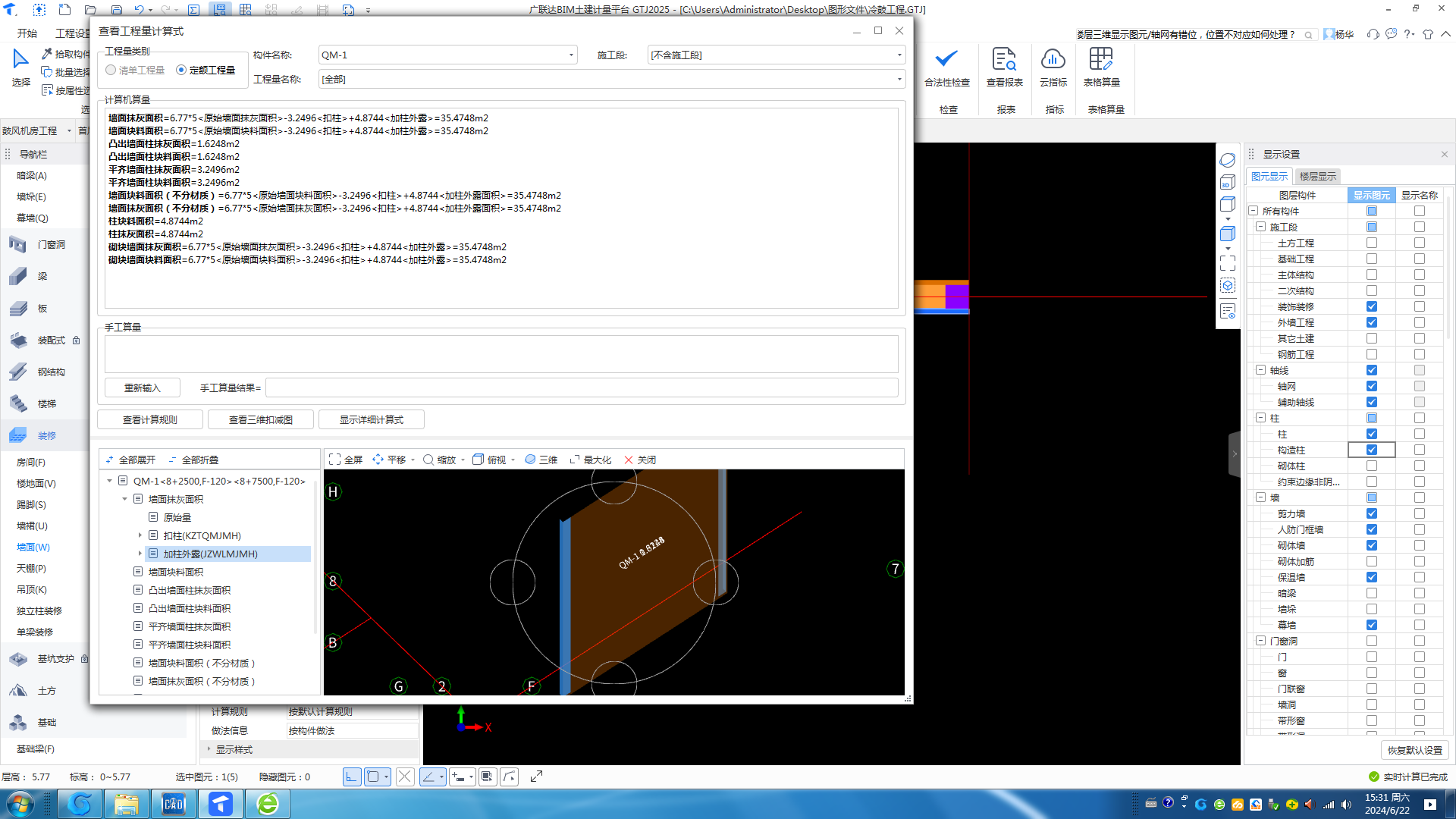Click the 合法性检查 checkmark icon

pos(946,59)
